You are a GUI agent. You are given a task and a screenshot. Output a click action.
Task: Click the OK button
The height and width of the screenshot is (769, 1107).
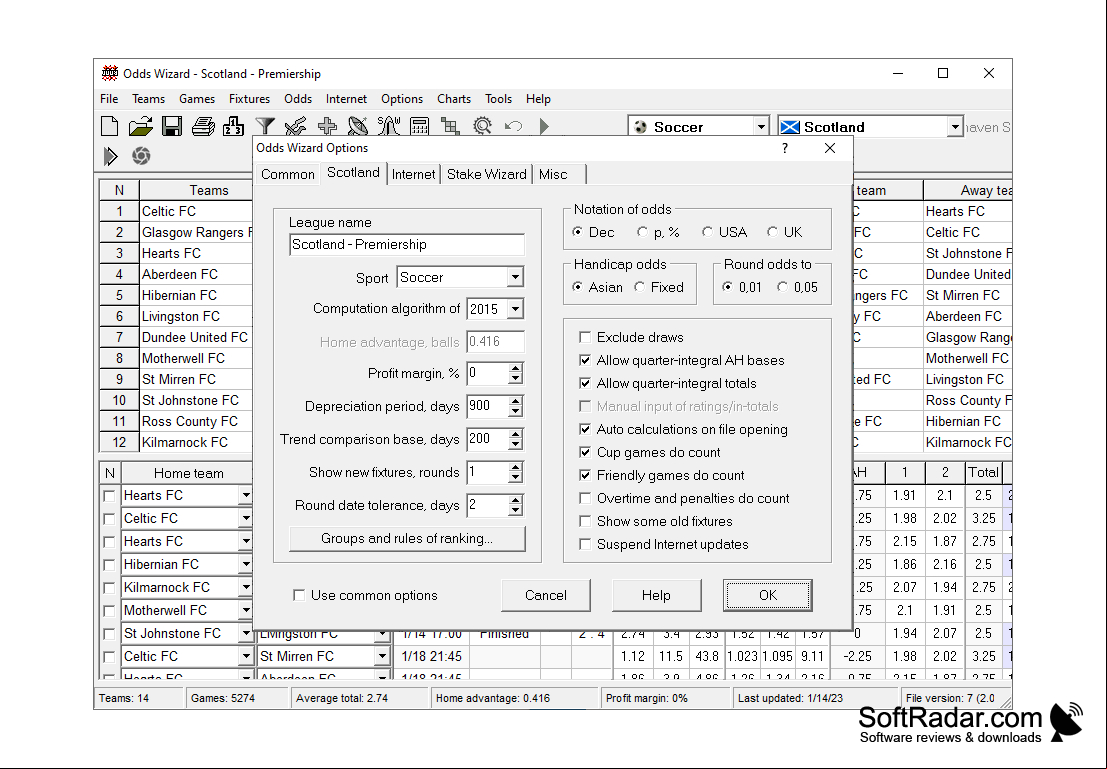[768, 595]
